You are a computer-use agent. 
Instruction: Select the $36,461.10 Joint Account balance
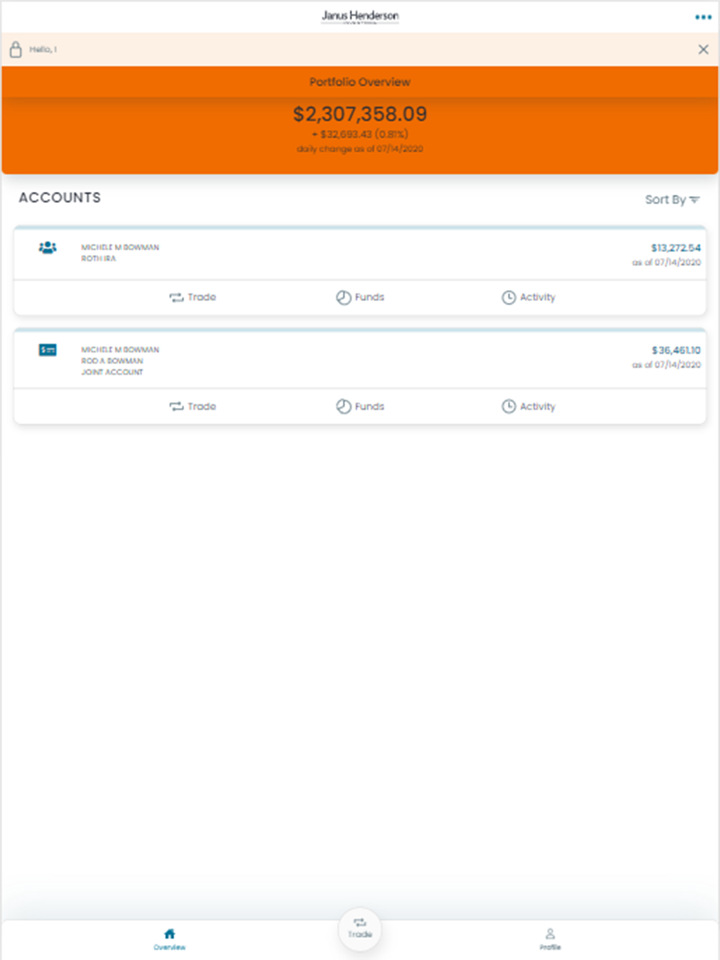(x=675, y=350)
